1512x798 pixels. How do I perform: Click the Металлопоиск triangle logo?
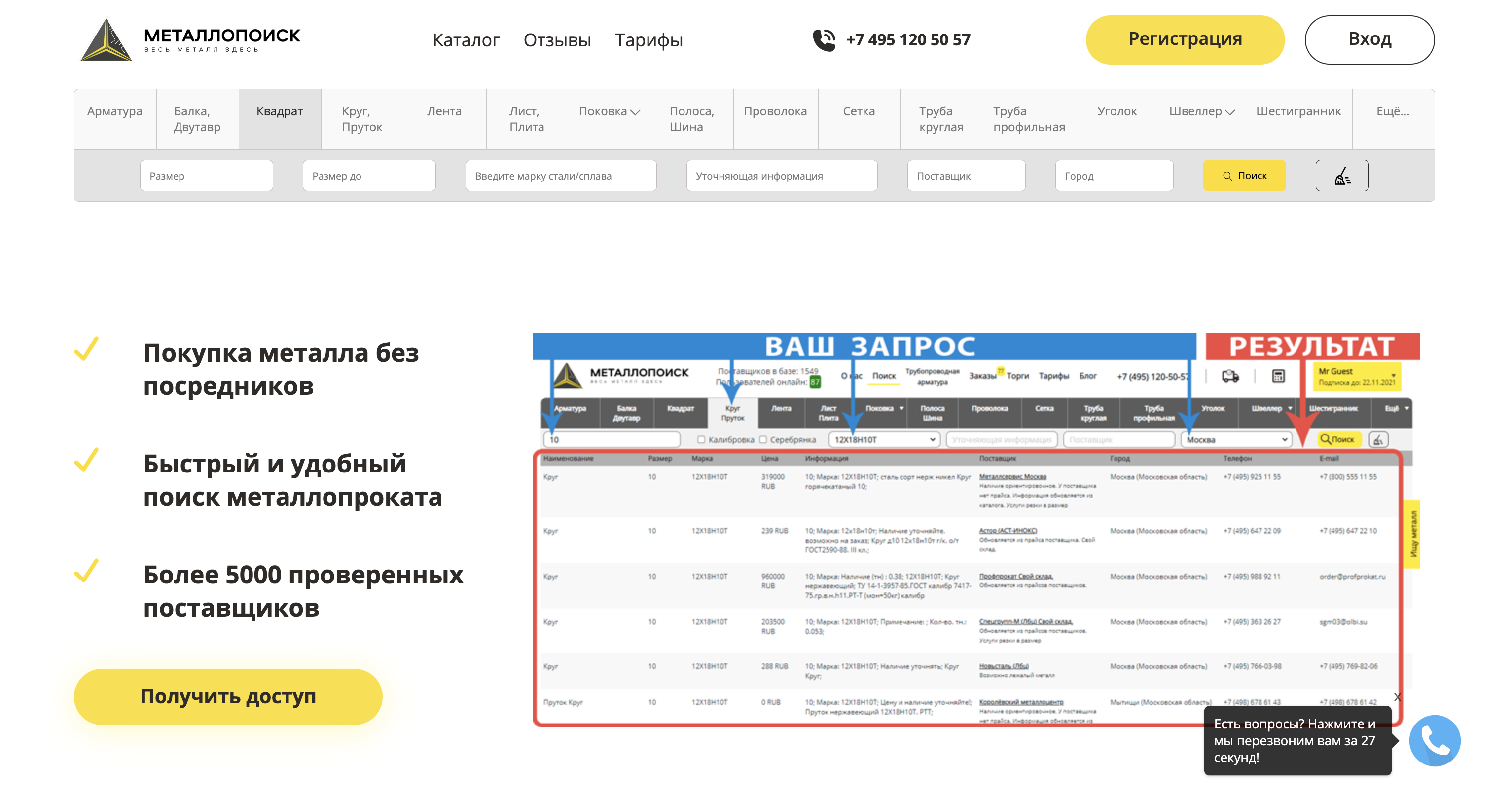[106, 40]
